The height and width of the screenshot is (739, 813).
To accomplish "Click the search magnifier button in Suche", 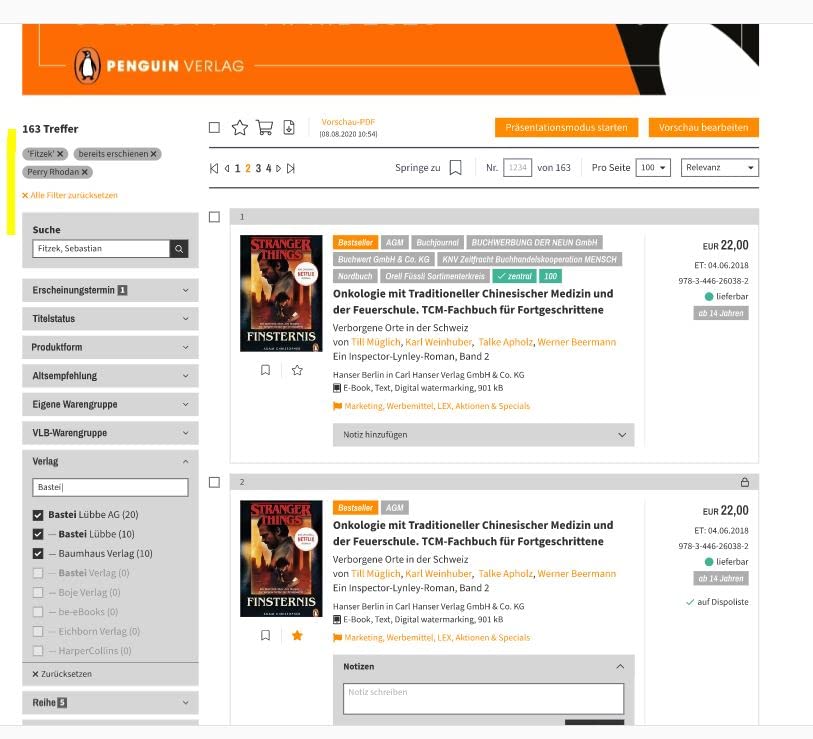I will pyautogui.click(x=178, y=249).
